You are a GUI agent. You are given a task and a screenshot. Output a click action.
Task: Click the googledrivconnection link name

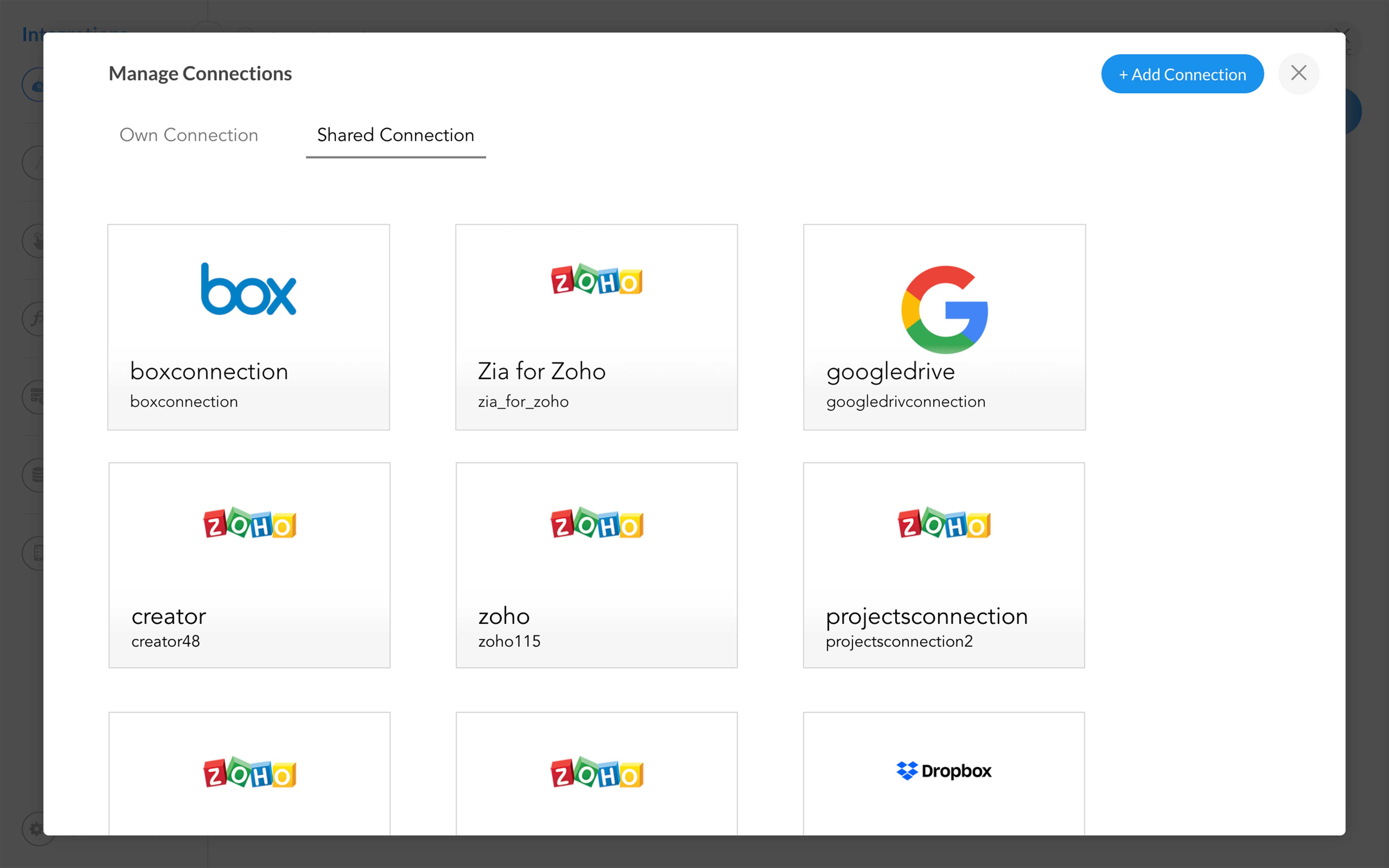906,402
